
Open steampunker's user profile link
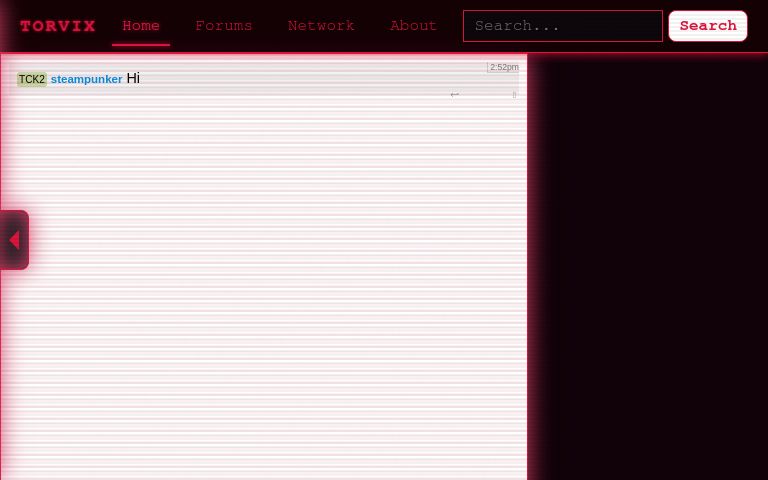tap(86, 79)
